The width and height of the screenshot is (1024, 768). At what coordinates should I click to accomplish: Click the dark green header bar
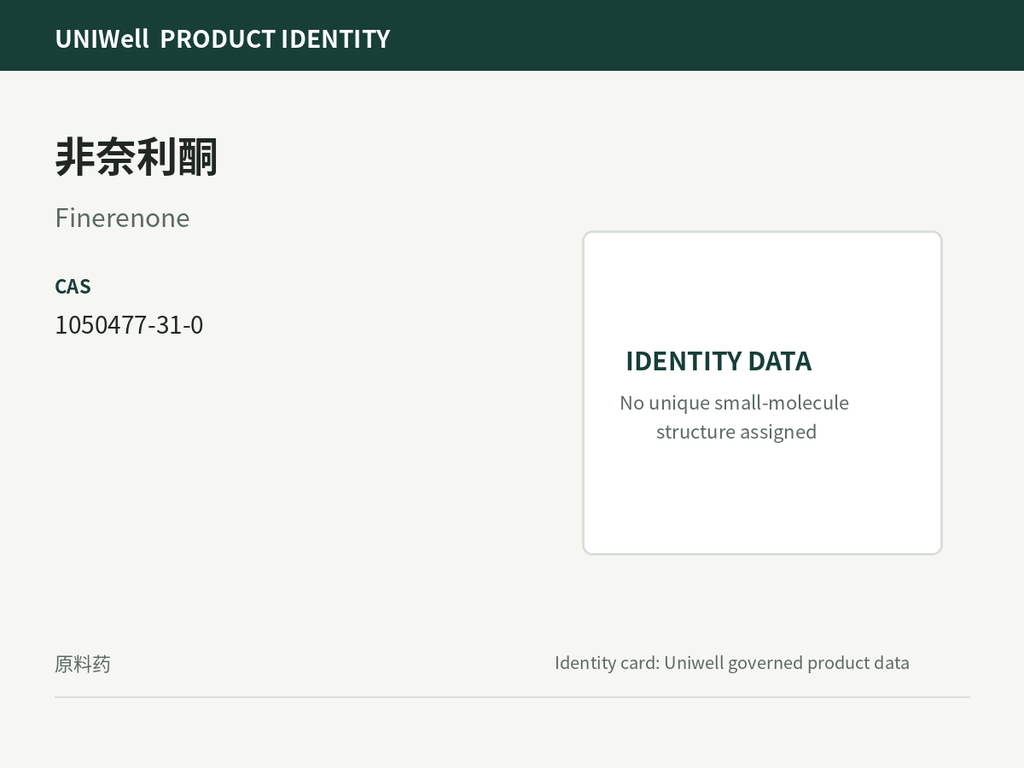[512, 35]
